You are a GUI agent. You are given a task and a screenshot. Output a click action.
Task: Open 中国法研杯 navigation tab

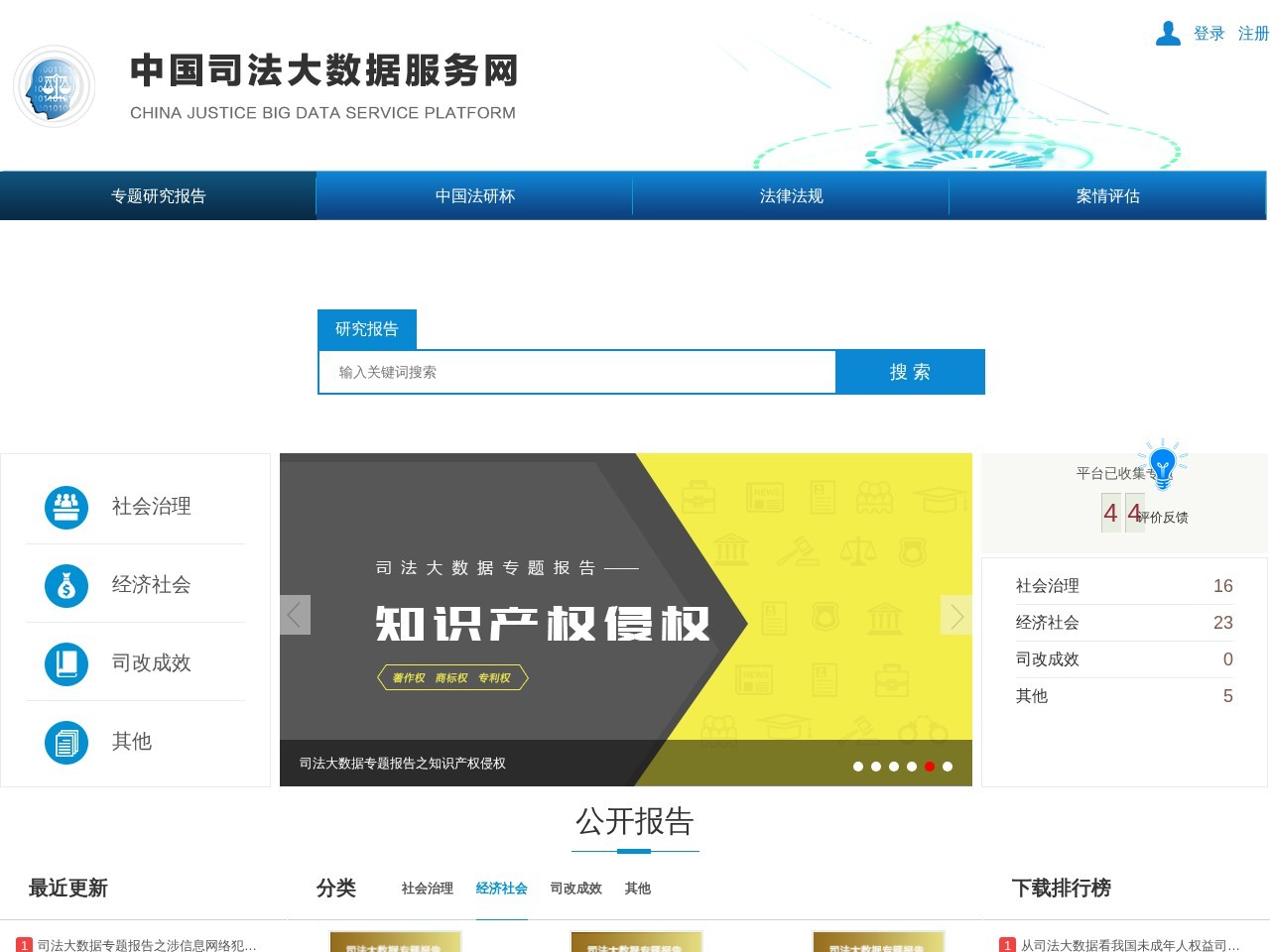click(474, 195)
